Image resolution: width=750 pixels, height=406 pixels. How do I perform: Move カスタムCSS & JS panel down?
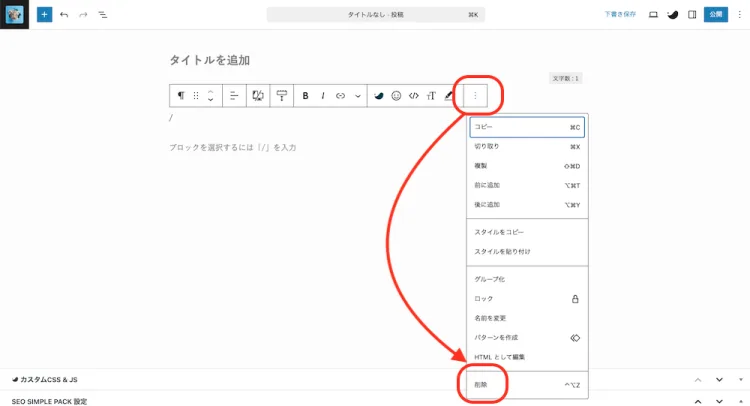719,380
